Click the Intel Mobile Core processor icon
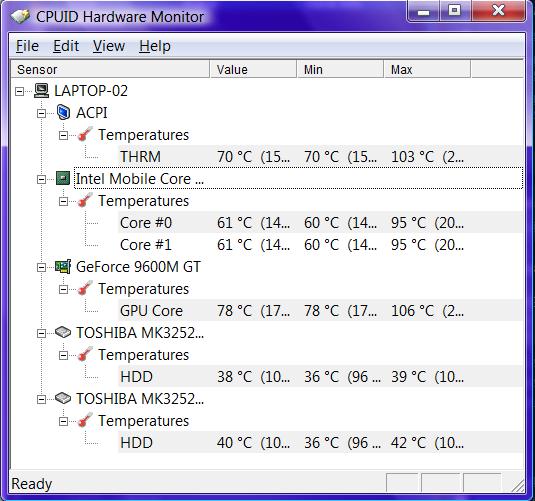Viewport: 535px width, 501px height. click(63, 178)
